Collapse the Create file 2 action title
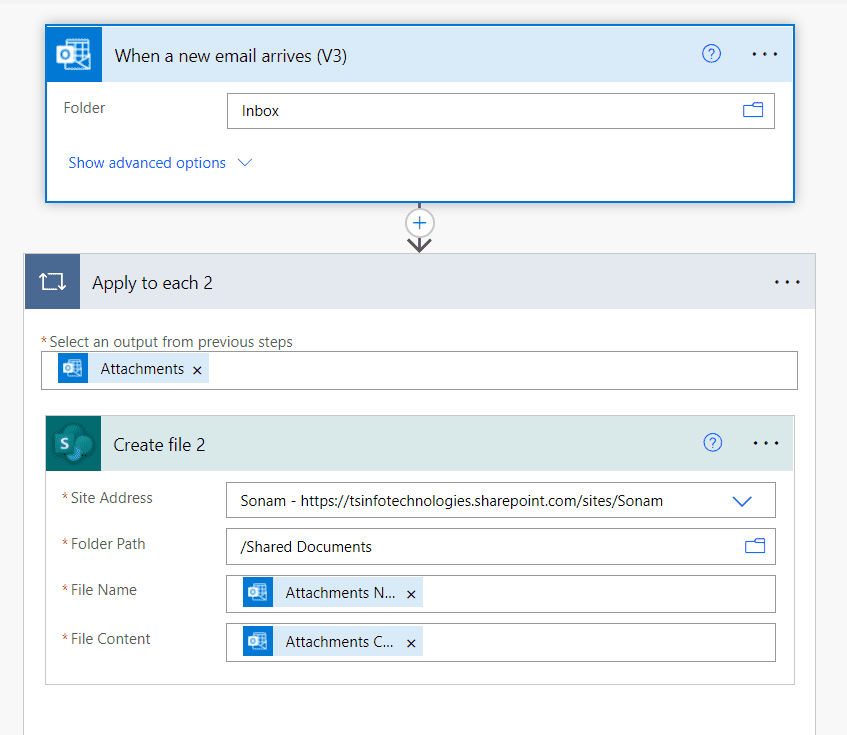Image resolution: width=847 pixels, height=735 pixels. click(x=159, y=445)
